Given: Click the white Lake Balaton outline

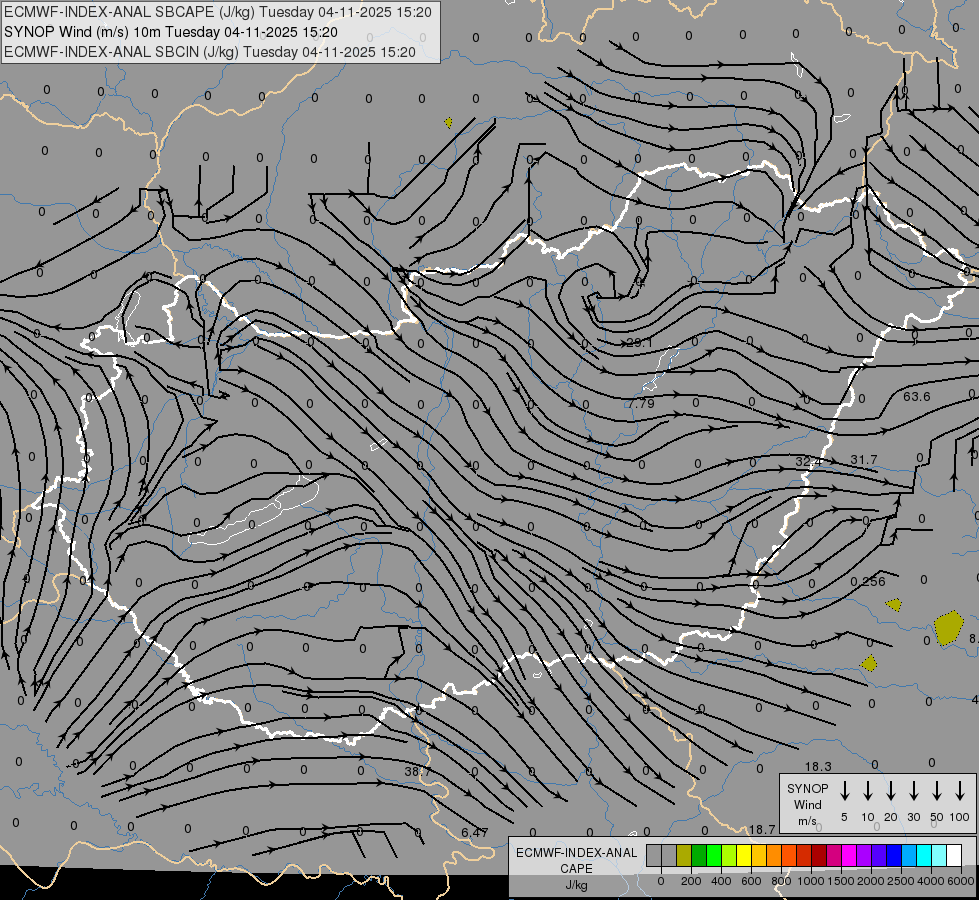Looking at the screenshot, I should (254, 510).
